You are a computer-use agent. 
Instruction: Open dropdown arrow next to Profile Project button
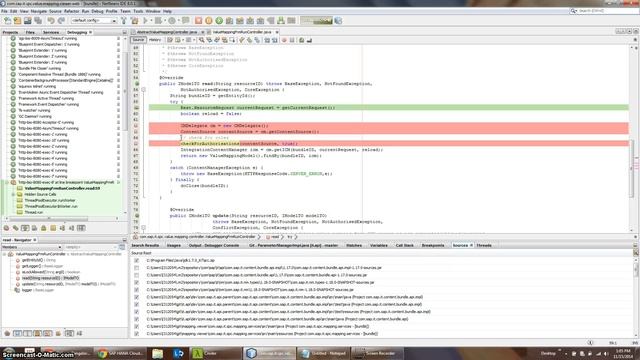pyautogui.click(x=178, y=20)
